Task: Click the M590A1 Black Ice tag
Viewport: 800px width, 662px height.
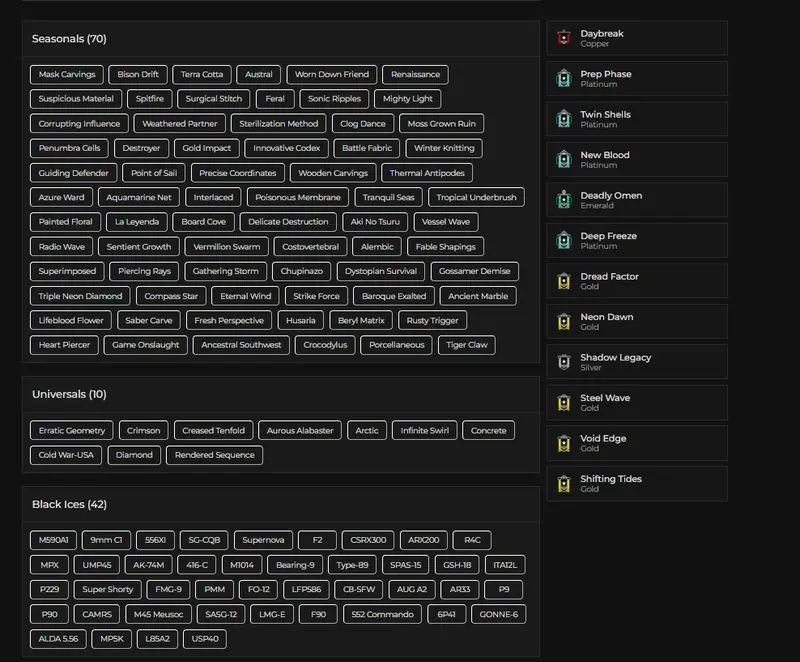Action: click(53, 540)
